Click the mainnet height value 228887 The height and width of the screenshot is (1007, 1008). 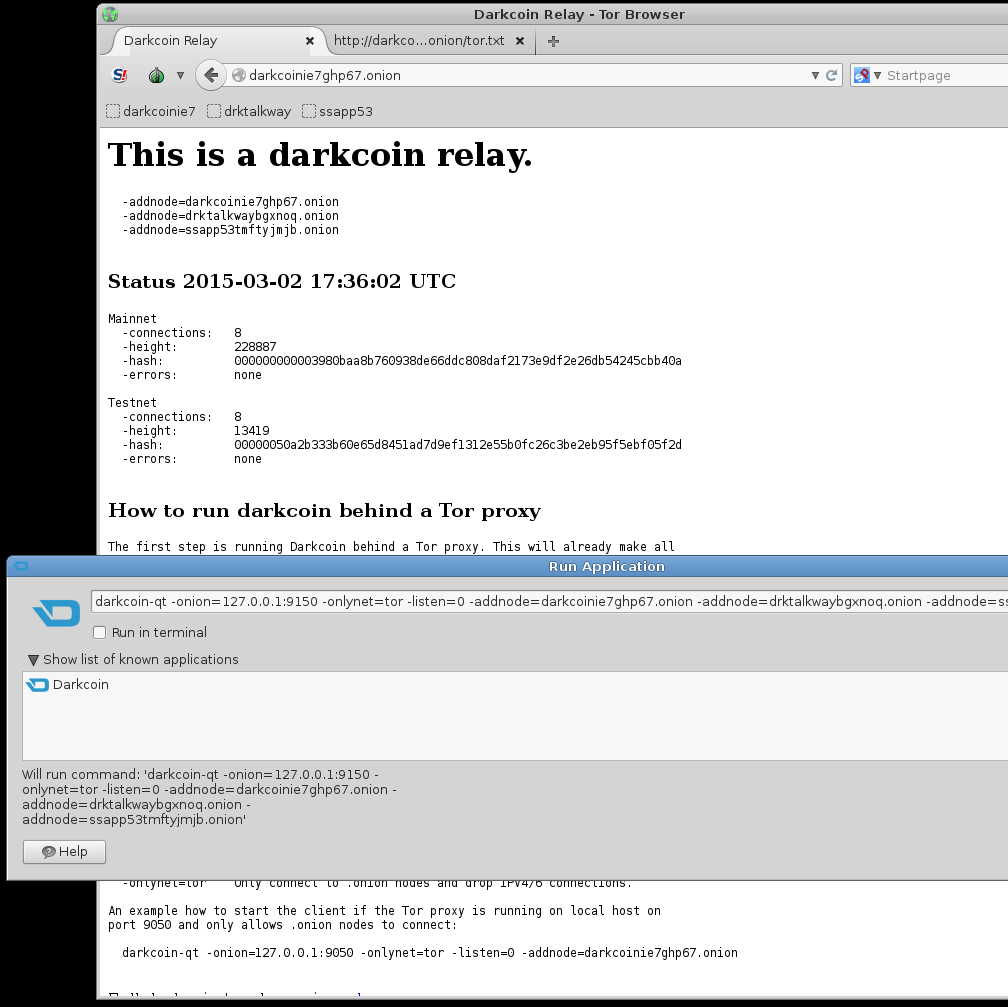coord(255,347)
